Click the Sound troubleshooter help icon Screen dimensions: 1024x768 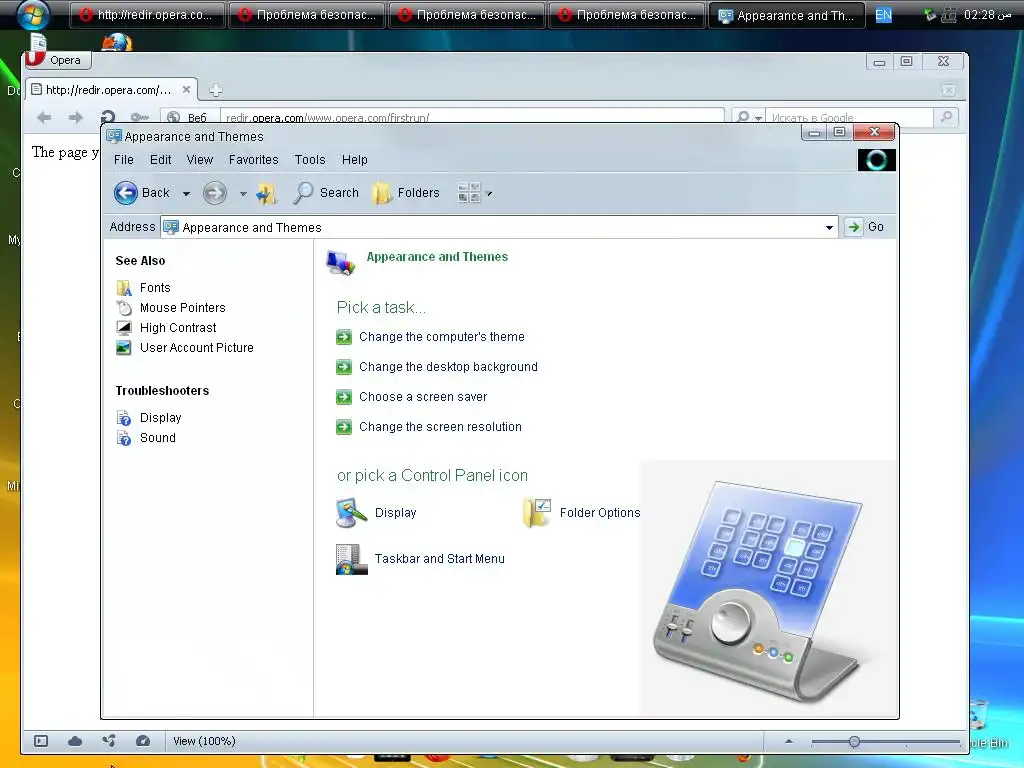point(123,438)
